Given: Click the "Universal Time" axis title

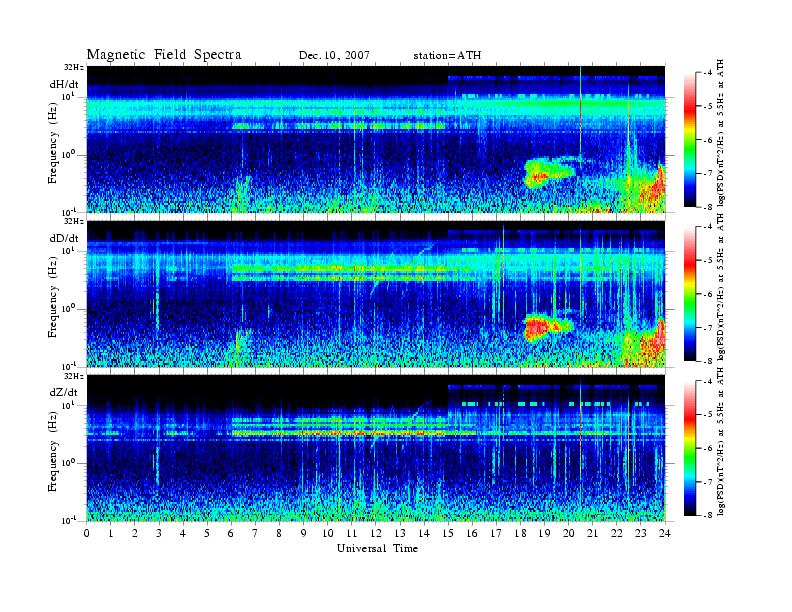Looking at the screenshot, I should [x=377, y=548].
